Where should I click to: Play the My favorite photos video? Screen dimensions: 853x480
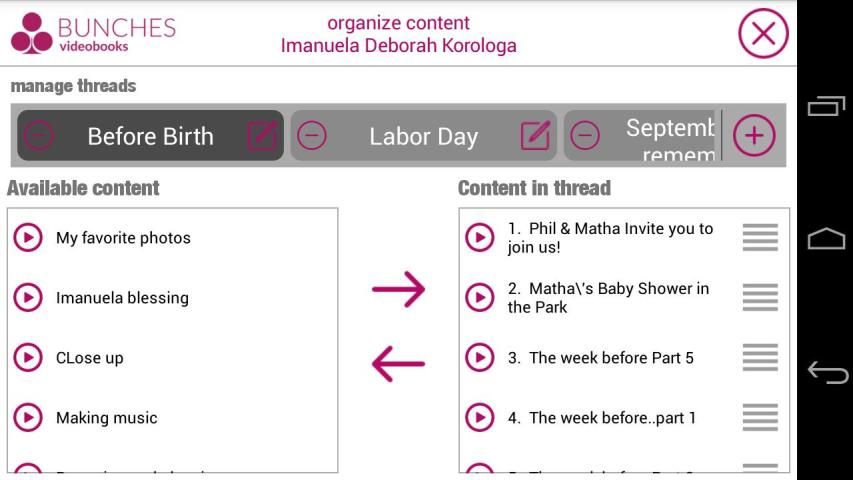(x=28, y=238)
